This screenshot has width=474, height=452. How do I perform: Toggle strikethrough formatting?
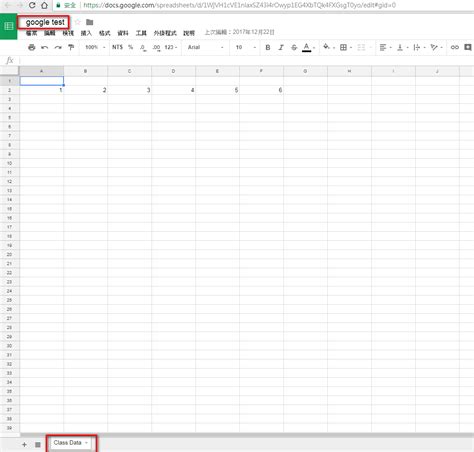[x=294, y=47]
